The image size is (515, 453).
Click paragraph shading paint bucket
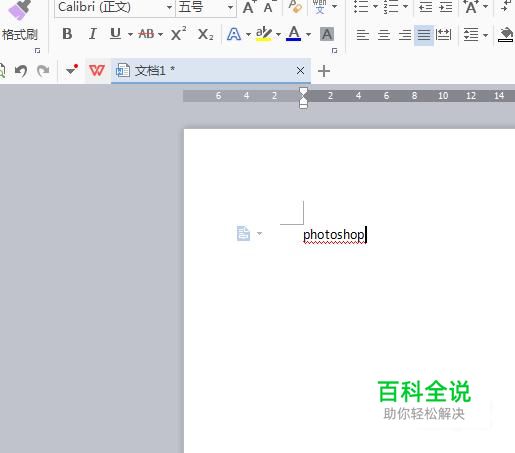tap(506, 35)
